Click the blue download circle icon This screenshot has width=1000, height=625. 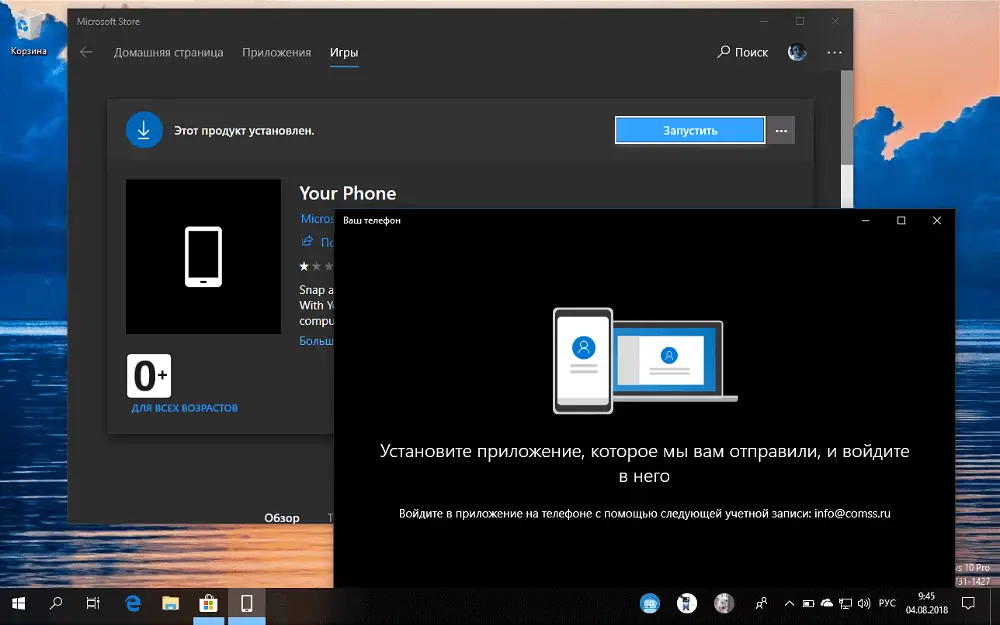point(144,130)
